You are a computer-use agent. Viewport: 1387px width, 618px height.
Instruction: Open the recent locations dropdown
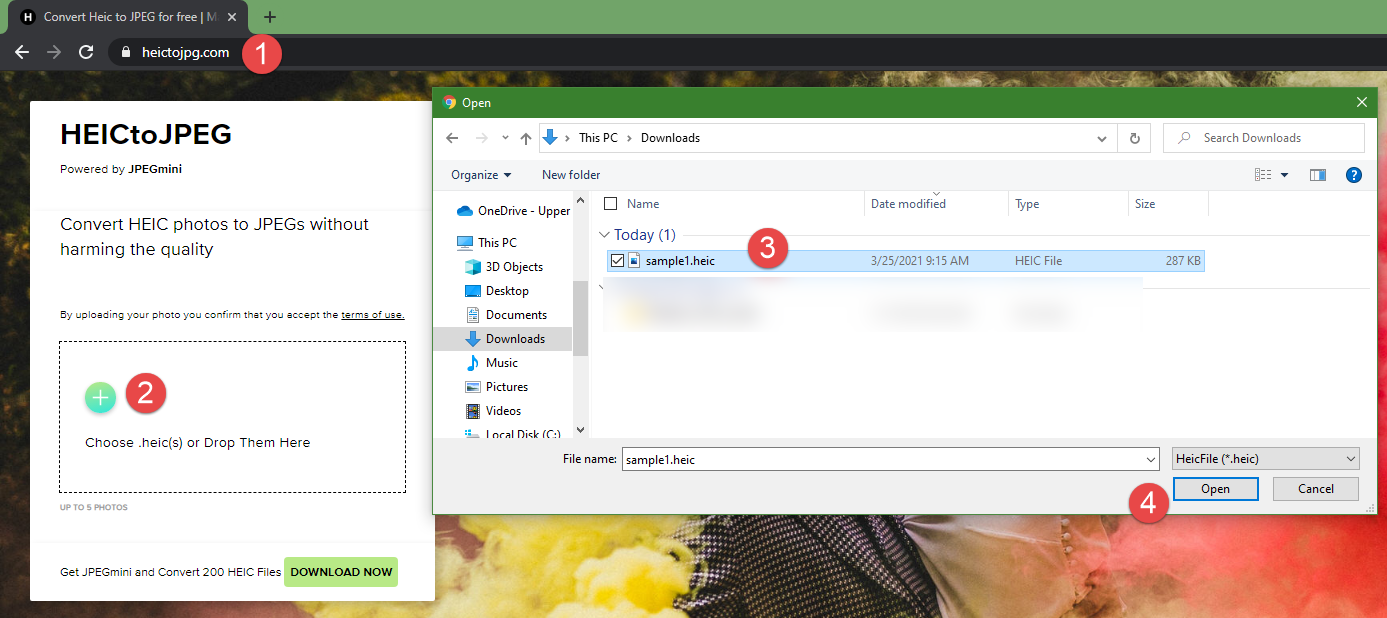505,138
